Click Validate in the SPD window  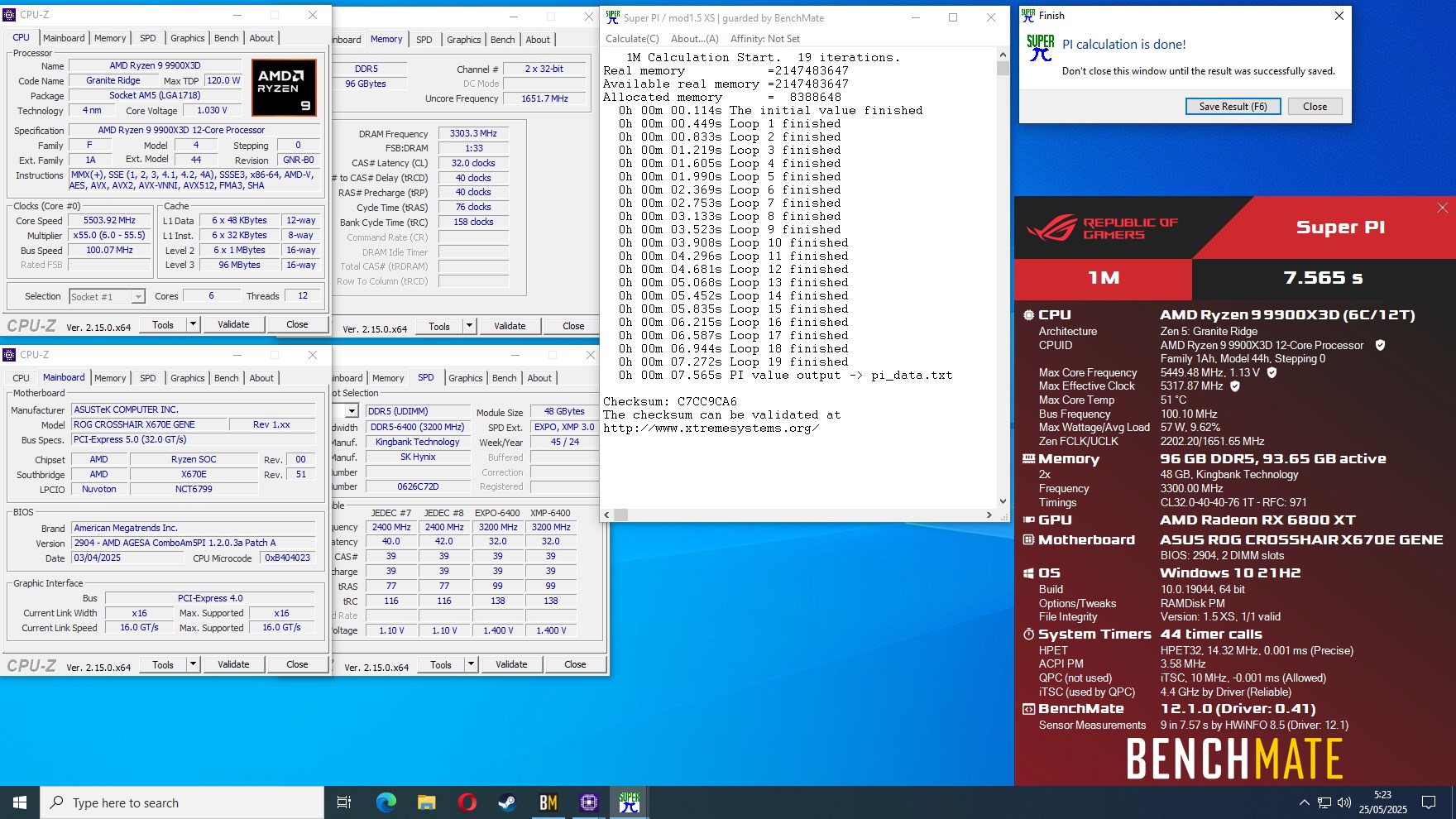tap(511, 664)
